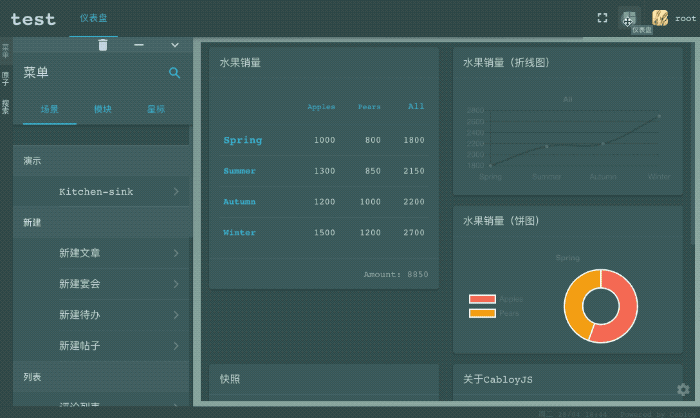
Task: Click the 演示 group header
Action: click(x=101, y=161)
